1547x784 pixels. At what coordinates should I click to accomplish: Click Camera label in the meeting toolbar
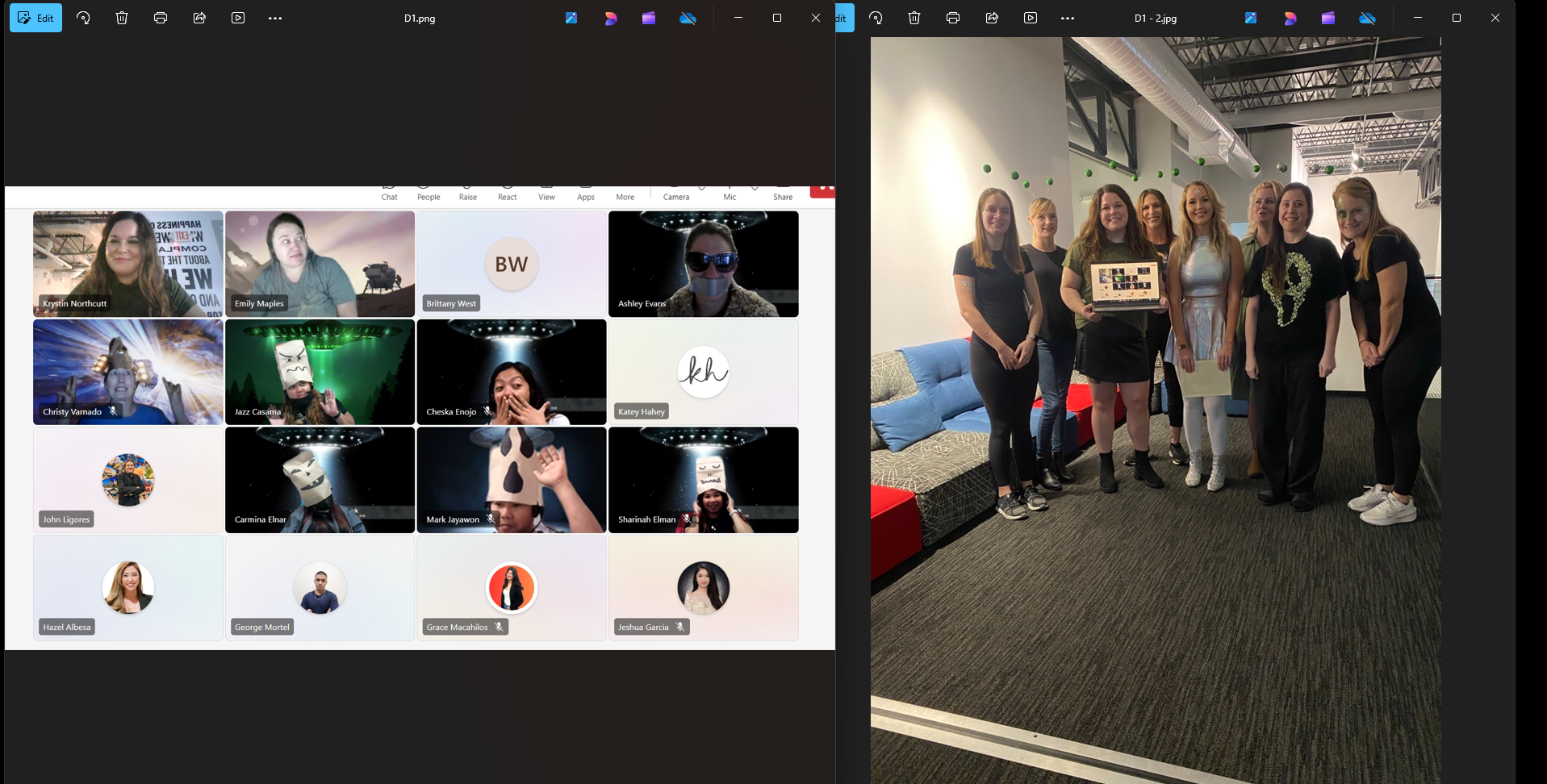point(676,197)
